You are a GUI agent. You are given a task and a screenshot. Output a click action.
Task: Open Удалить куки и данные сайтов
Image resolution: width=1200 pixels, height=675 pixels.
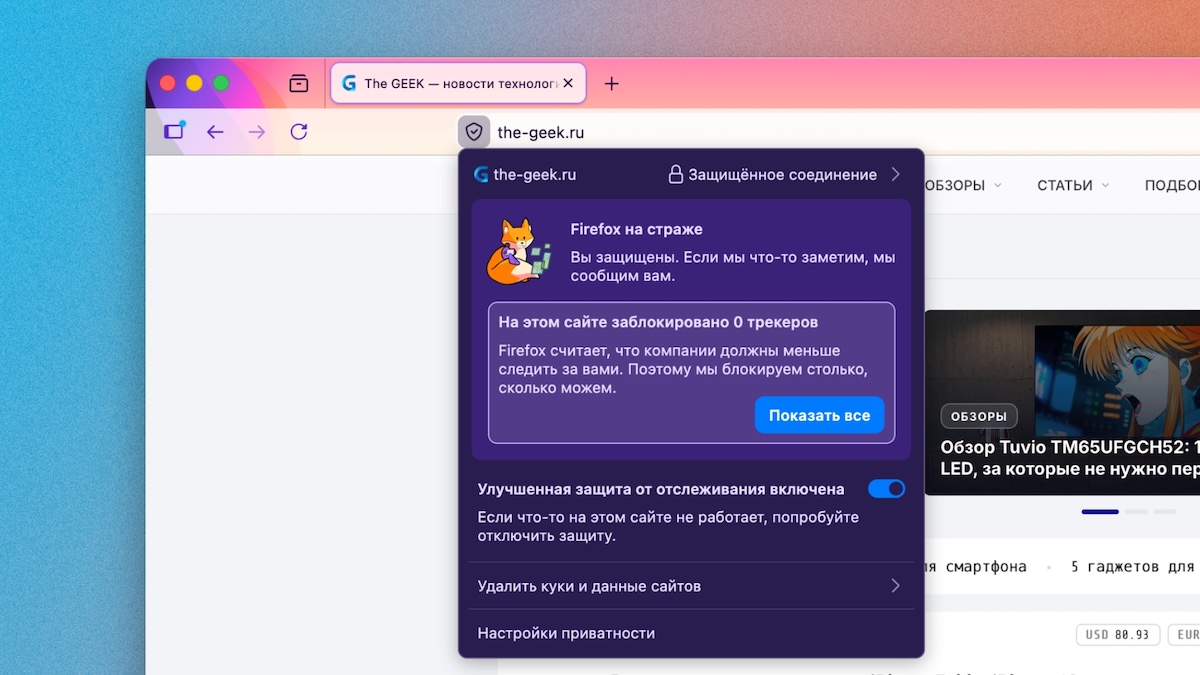(690, 586)
